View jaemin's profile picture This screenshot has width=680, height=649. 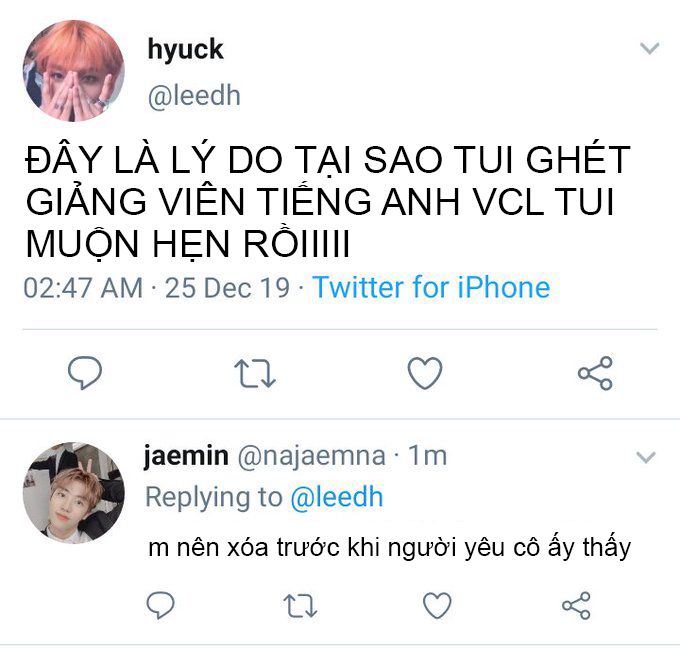click(x=74, y=492)
